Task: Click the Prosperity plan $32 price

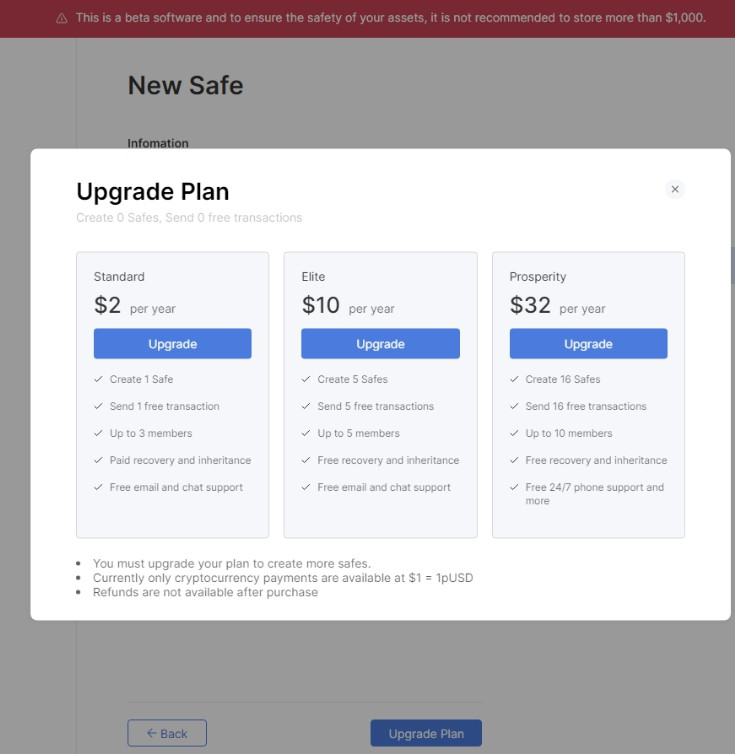Action: [530, 306]
